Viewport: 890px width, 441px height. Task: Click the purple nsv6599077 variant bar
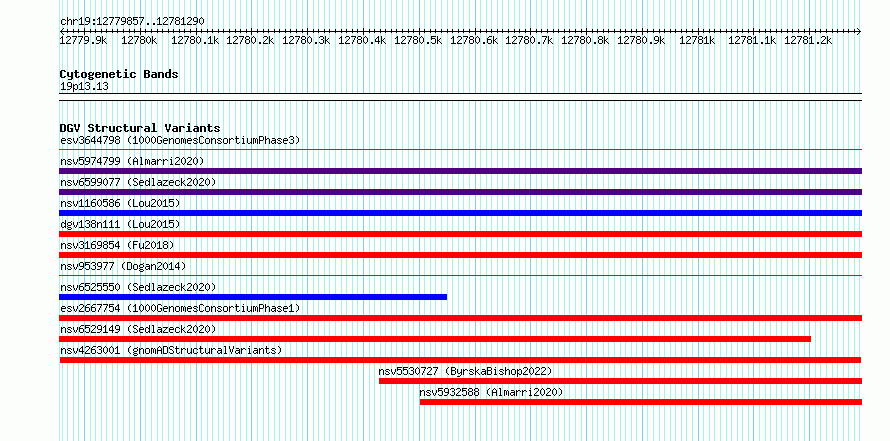(x=460, y=192)
